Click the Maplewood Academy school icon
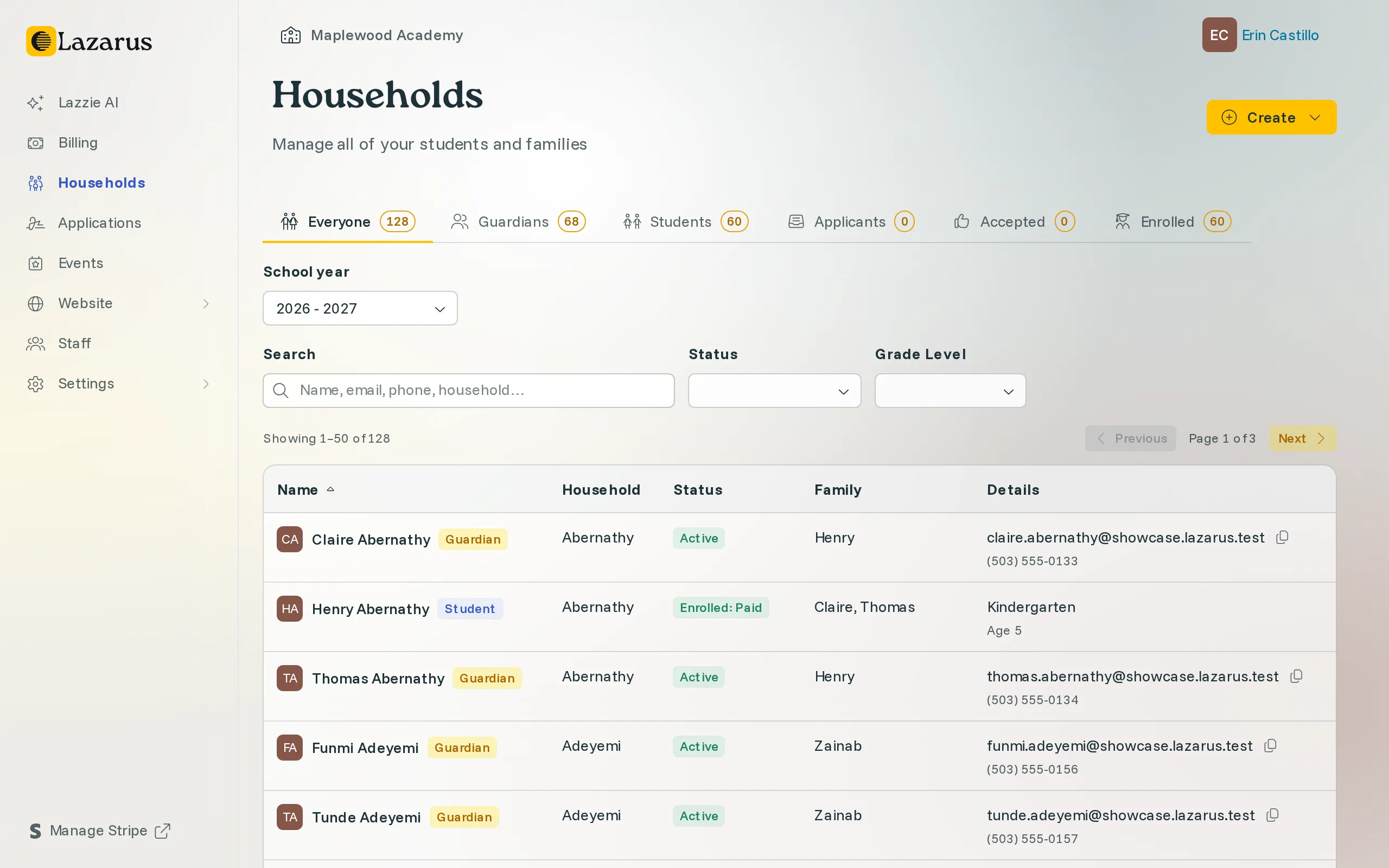 coord(290,35)
